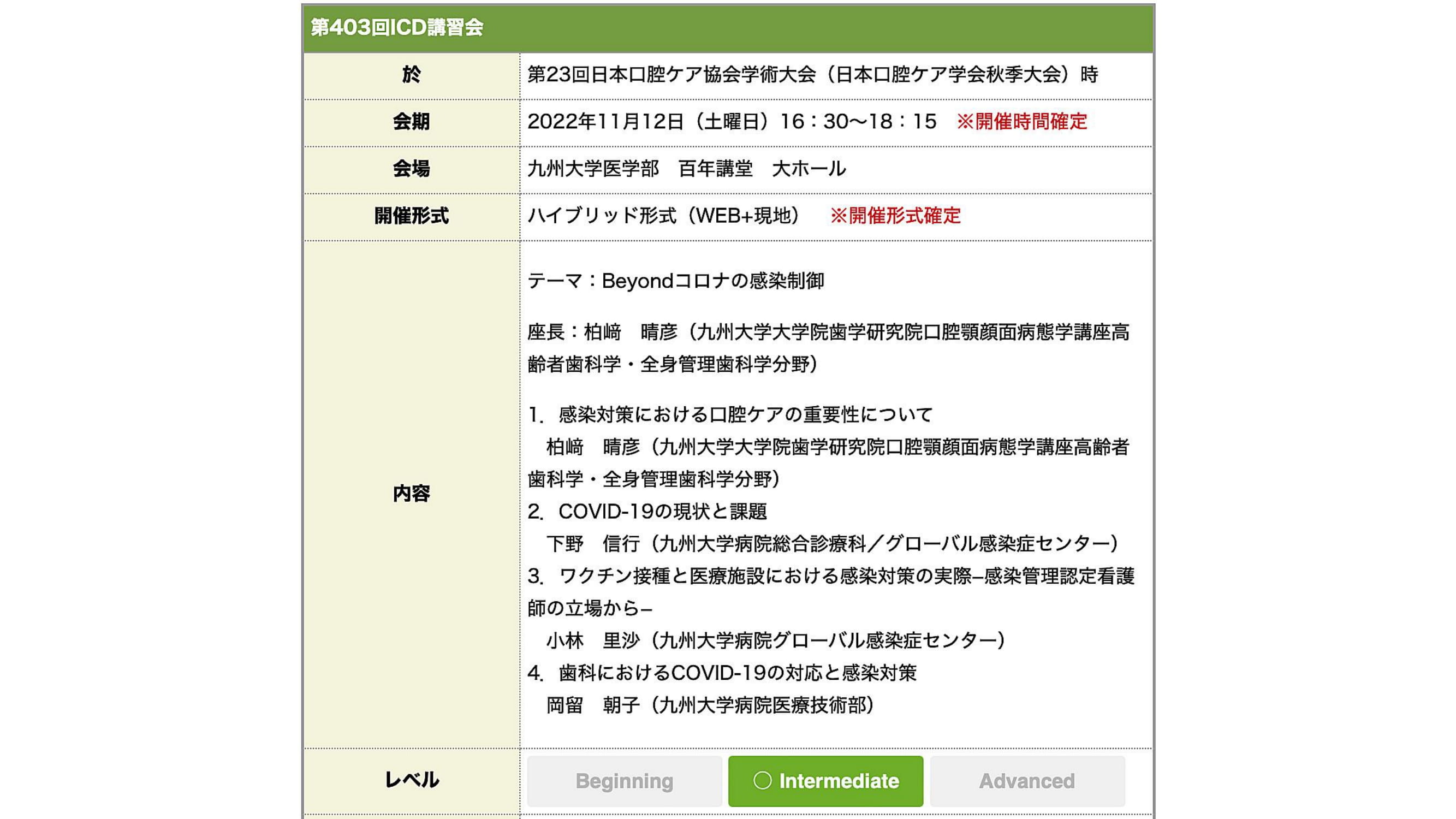The image size is (1456, 819).
Task: Click the text 第23回日本口腔ケア協会学術大会
Action: coord(671,74)
